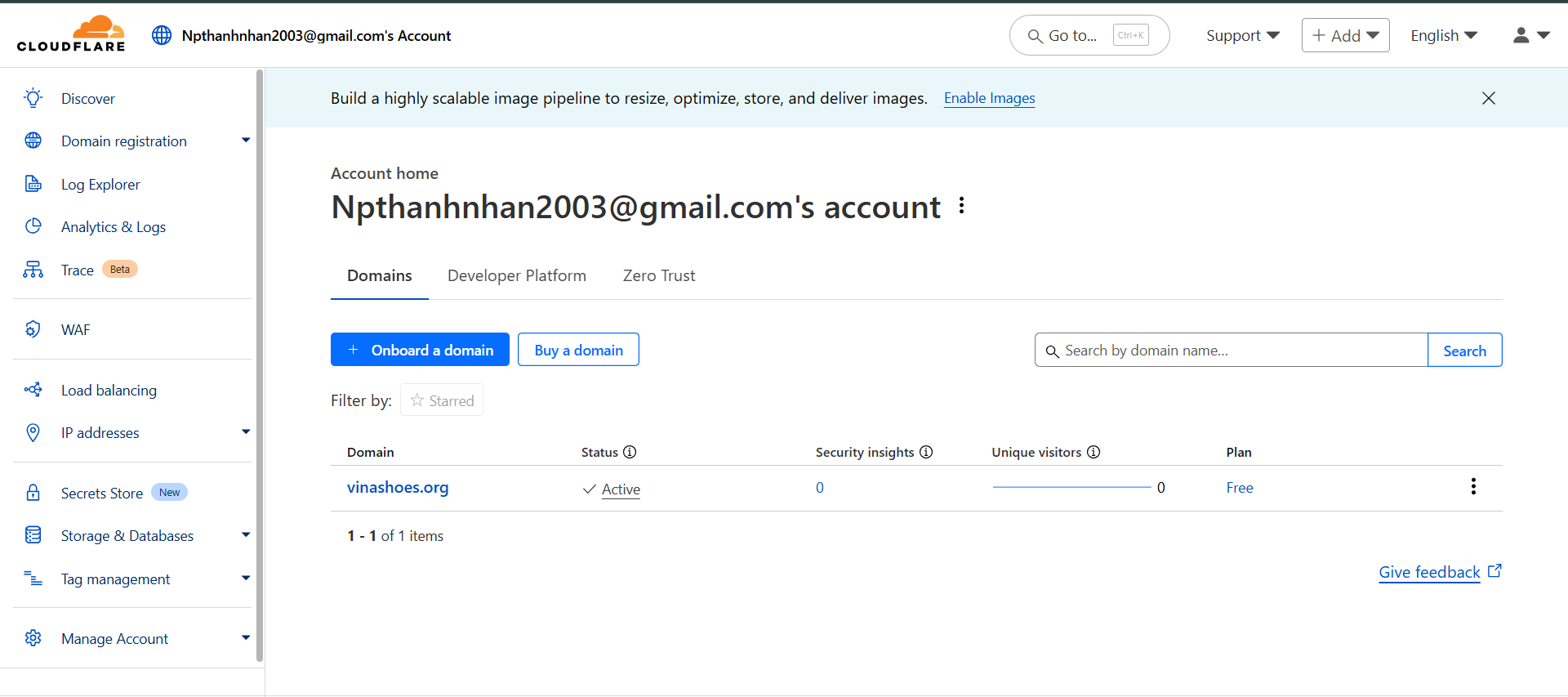1568x697 pixels.
Task: Click the globe account icon in header
Action: (162, 35)
